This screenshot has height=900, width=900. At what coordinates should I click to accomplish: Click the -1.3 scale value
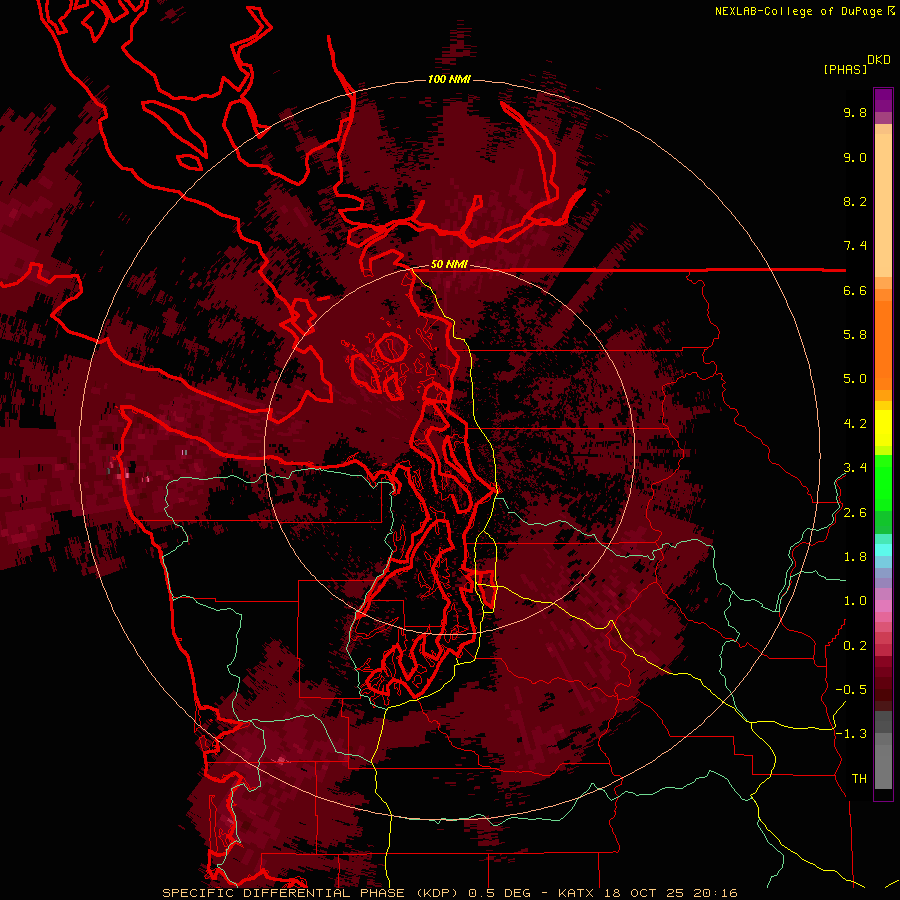[851, 734]
